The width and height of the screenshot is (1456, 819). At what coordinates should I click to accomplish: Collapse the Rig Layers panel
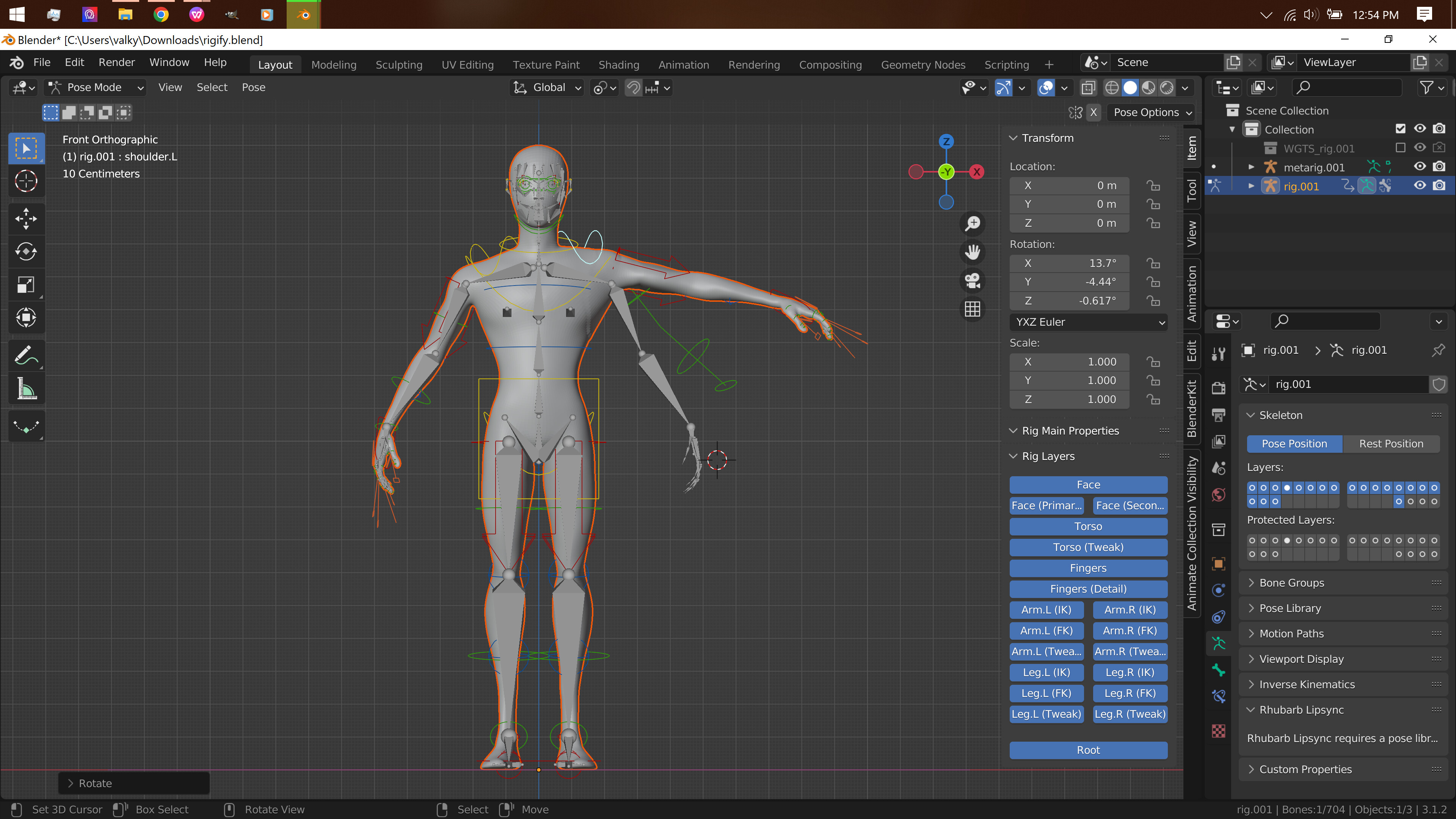[1048, 456]
